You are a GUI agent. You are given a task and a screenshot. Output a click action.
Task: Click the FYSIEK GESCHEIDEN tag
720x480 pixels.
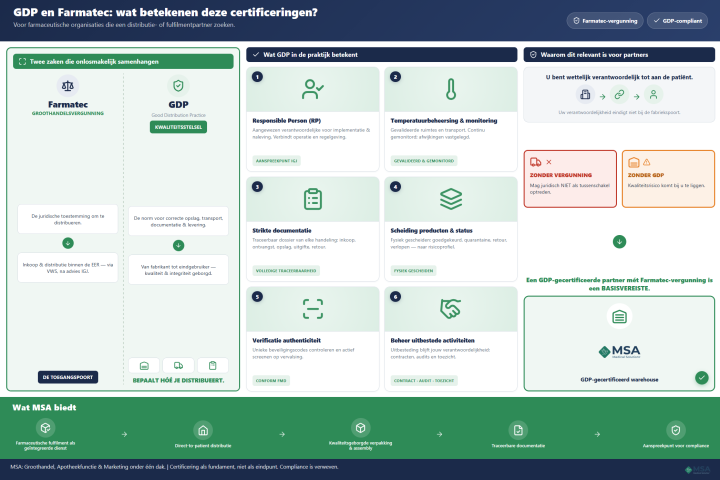click(x=413, y=271)
